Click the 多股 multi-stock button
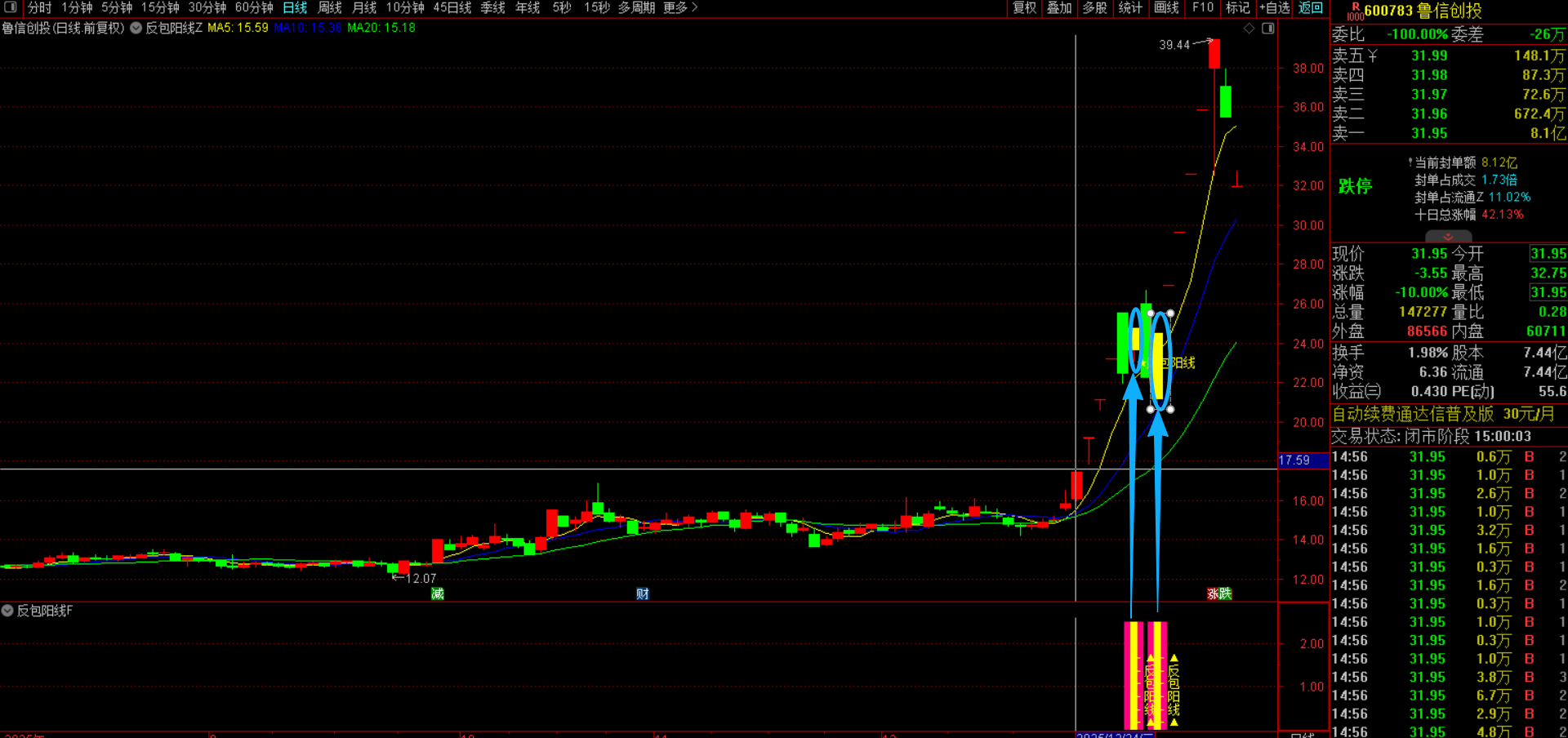The height and width of the screenshot is (738, 1568). [x=1094, y=7]
